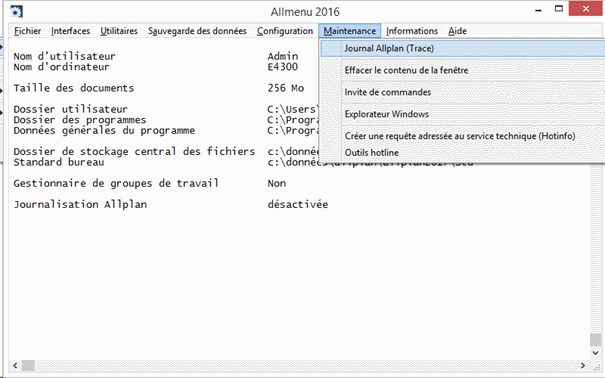Click 'Données générales du programme' label

coord(104,130)
